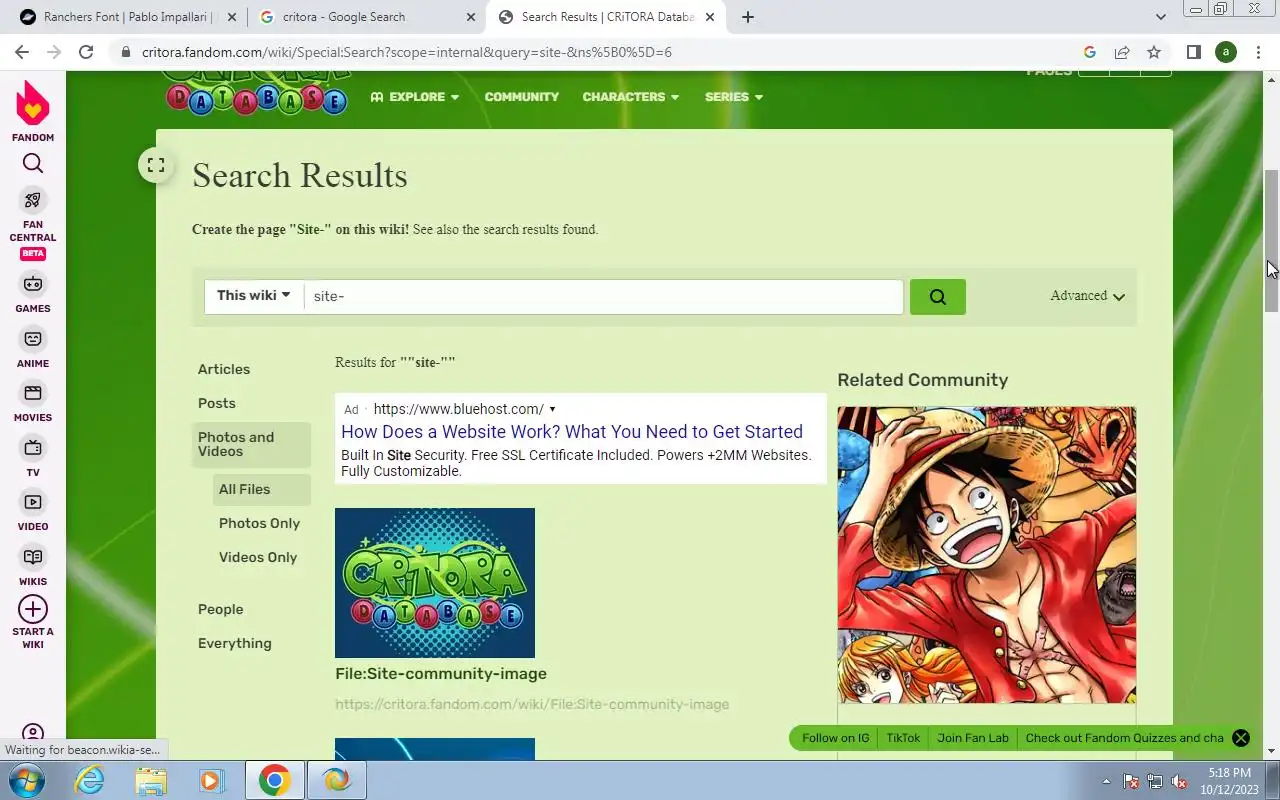Toggle the full-width expand content icon
Viewport: 1280px width, 800px height.
(x=156, y=166)
